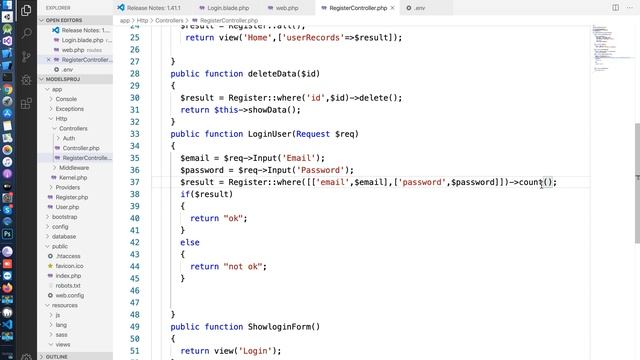Click the editor vertical scrollbar thumb
The height and width of the screenshot is (360, 640).
(637, 183)
